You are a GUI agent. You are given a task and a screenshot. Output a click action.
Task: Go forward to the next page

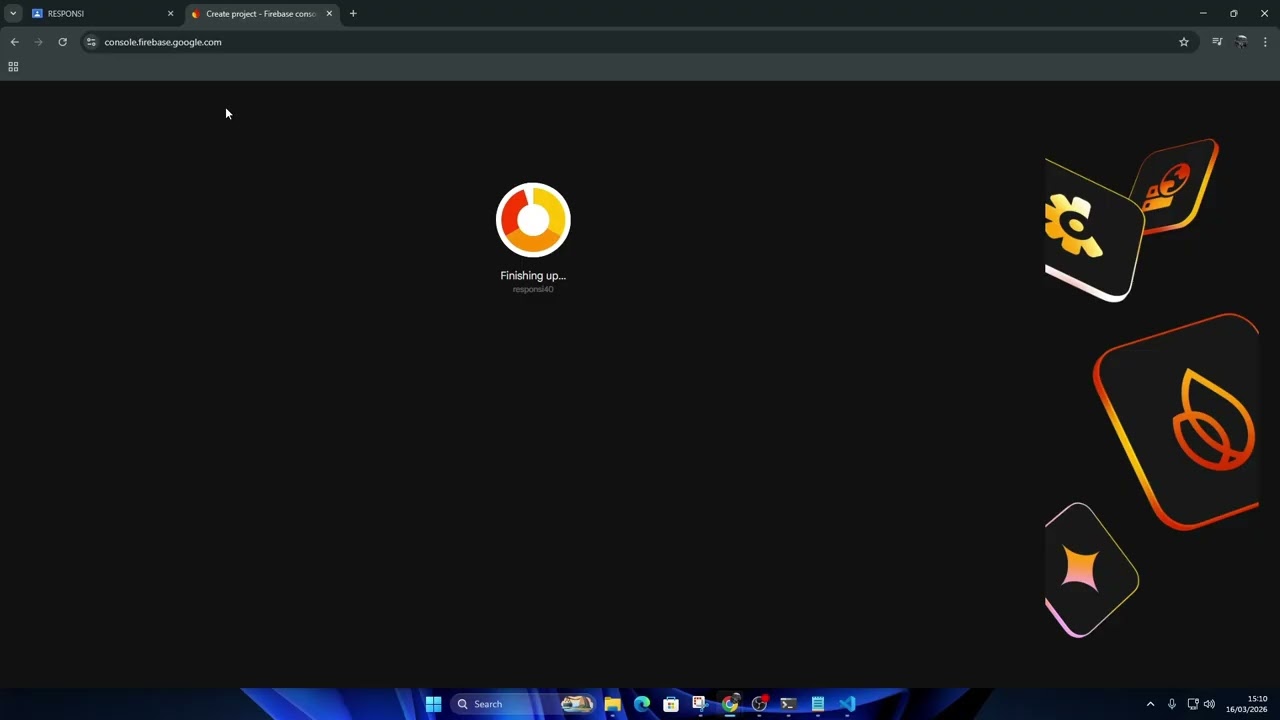click(x=38, y=42)
